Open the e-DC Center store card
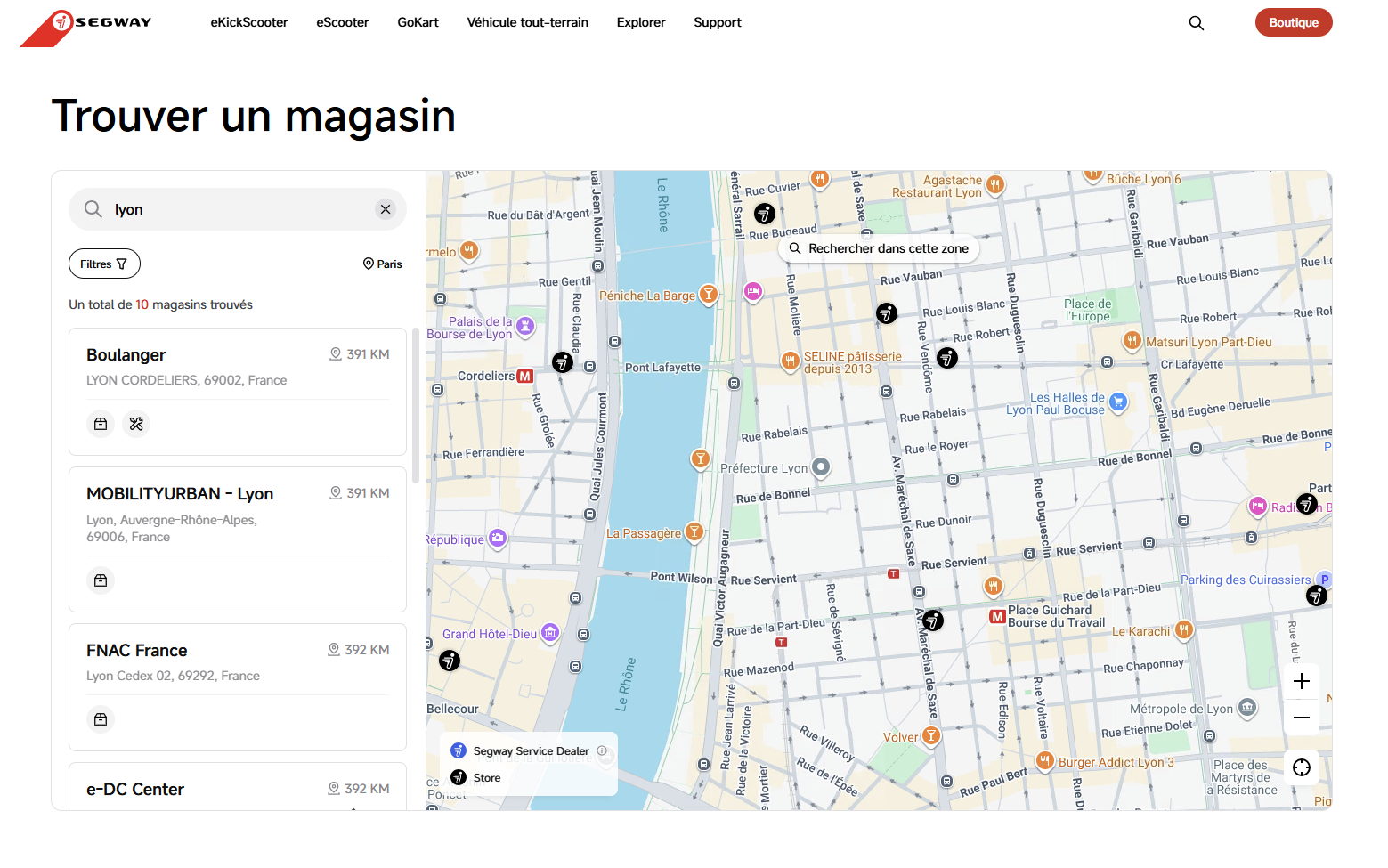This screenshot has height=868, width=1388. point(238,787)
